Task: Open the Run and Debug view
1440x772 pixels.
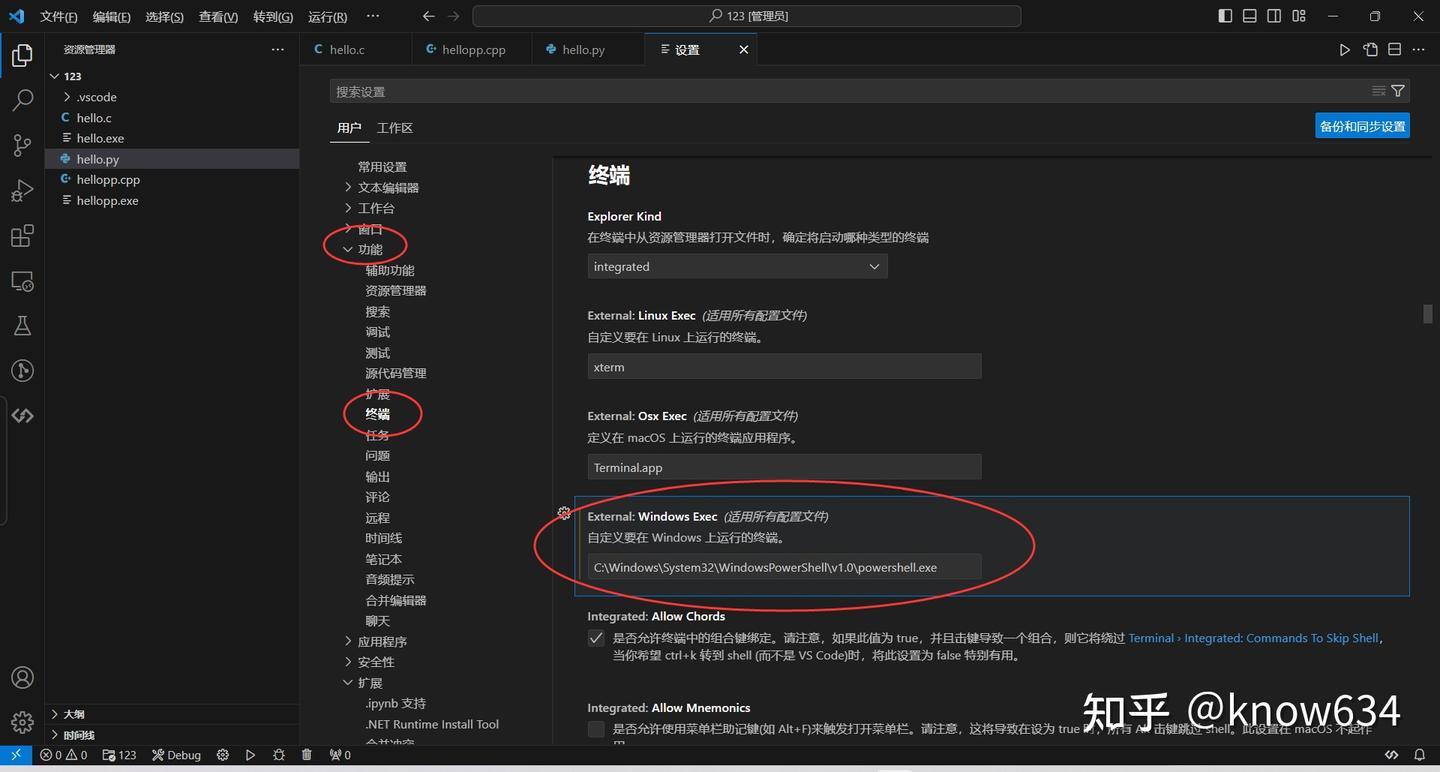Action: click(22, 191)
